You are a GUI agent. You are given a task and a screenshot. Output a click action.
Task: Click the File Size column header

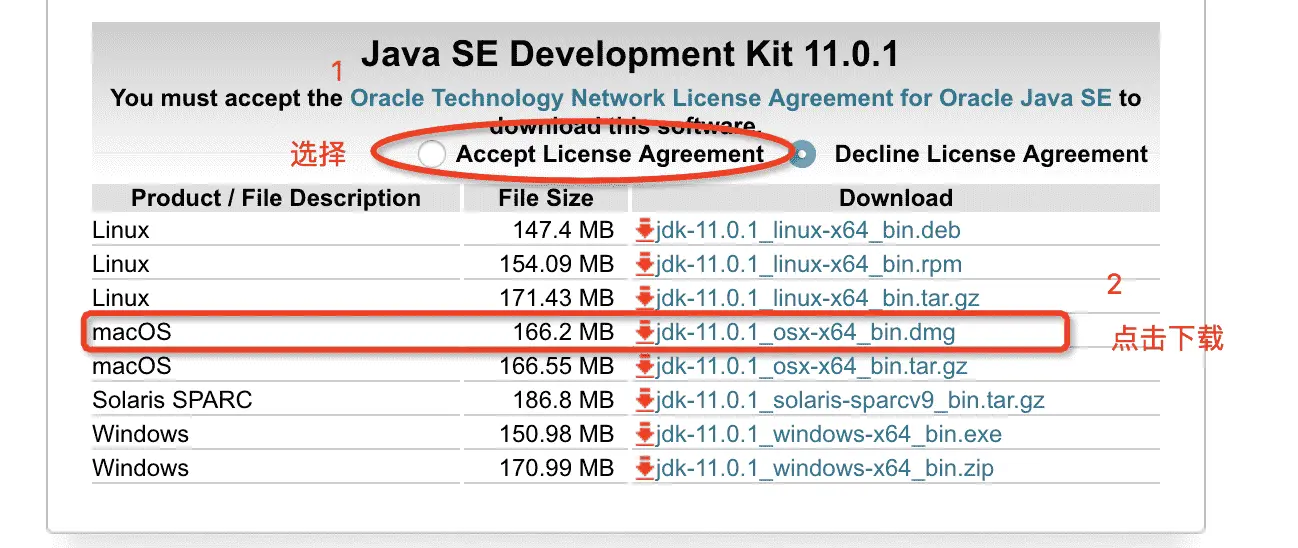[546, 198]
